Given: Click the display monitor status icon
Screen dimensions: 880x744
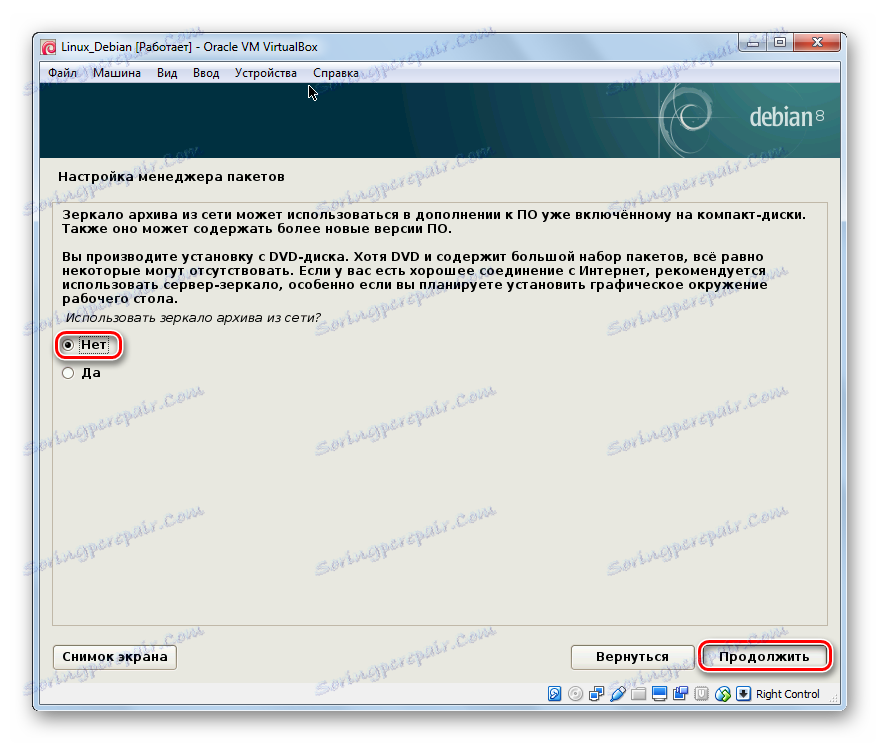Looking at the screenshot, I should [659, 694].
